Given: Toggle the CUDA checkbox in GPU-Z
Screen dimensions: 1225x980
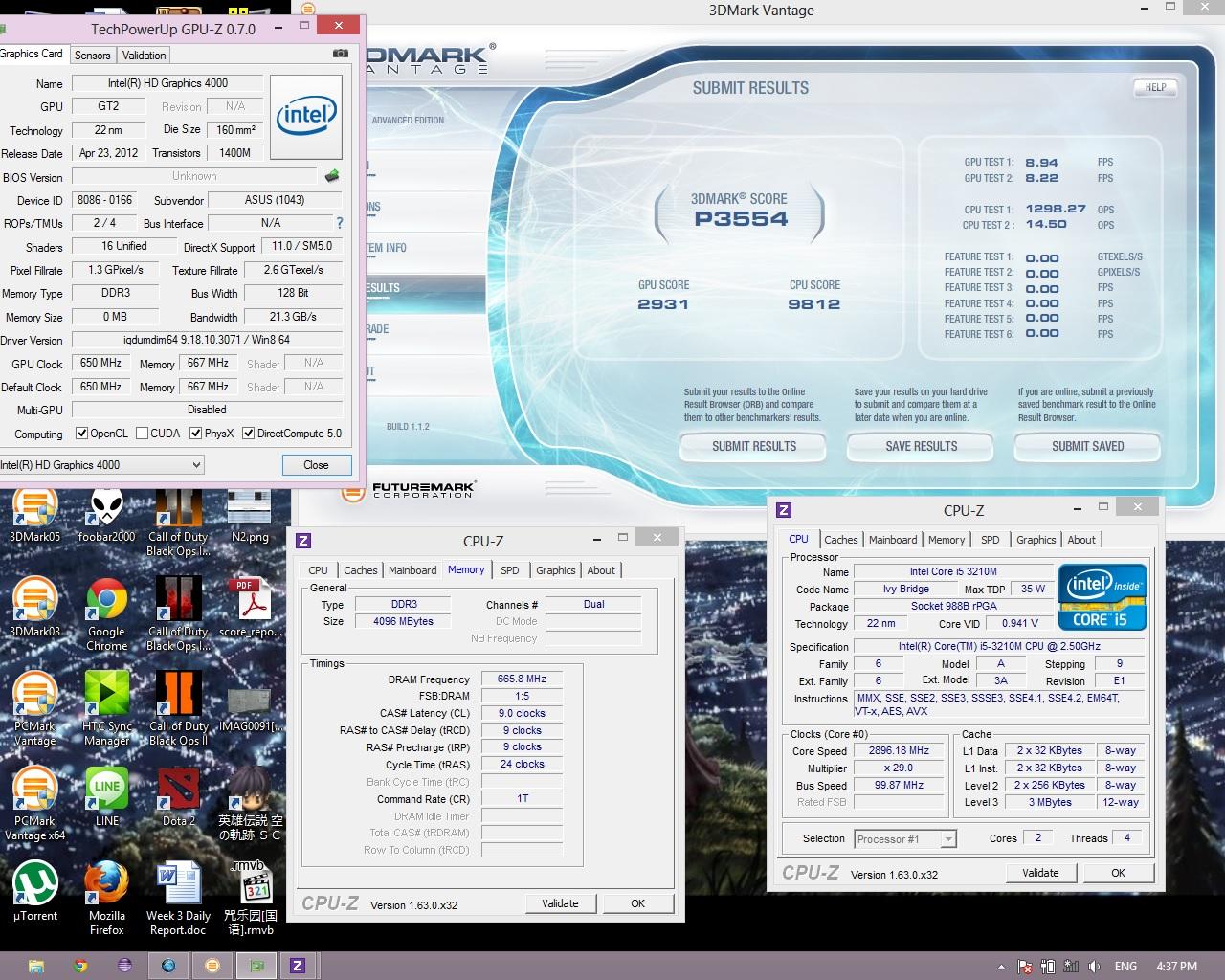Looking at the screenshot, I should (142, 434).
